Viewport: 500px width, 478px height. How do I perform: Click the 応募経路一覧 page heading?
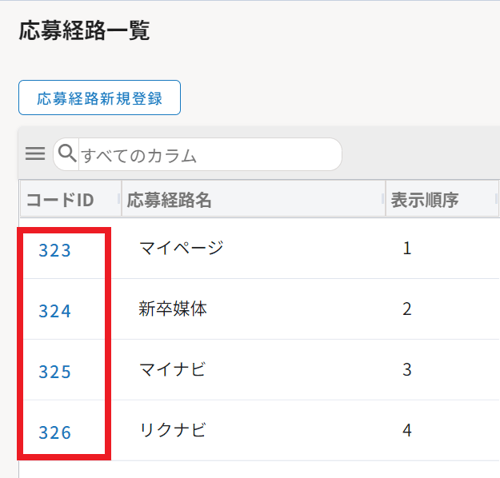(84, 31)
